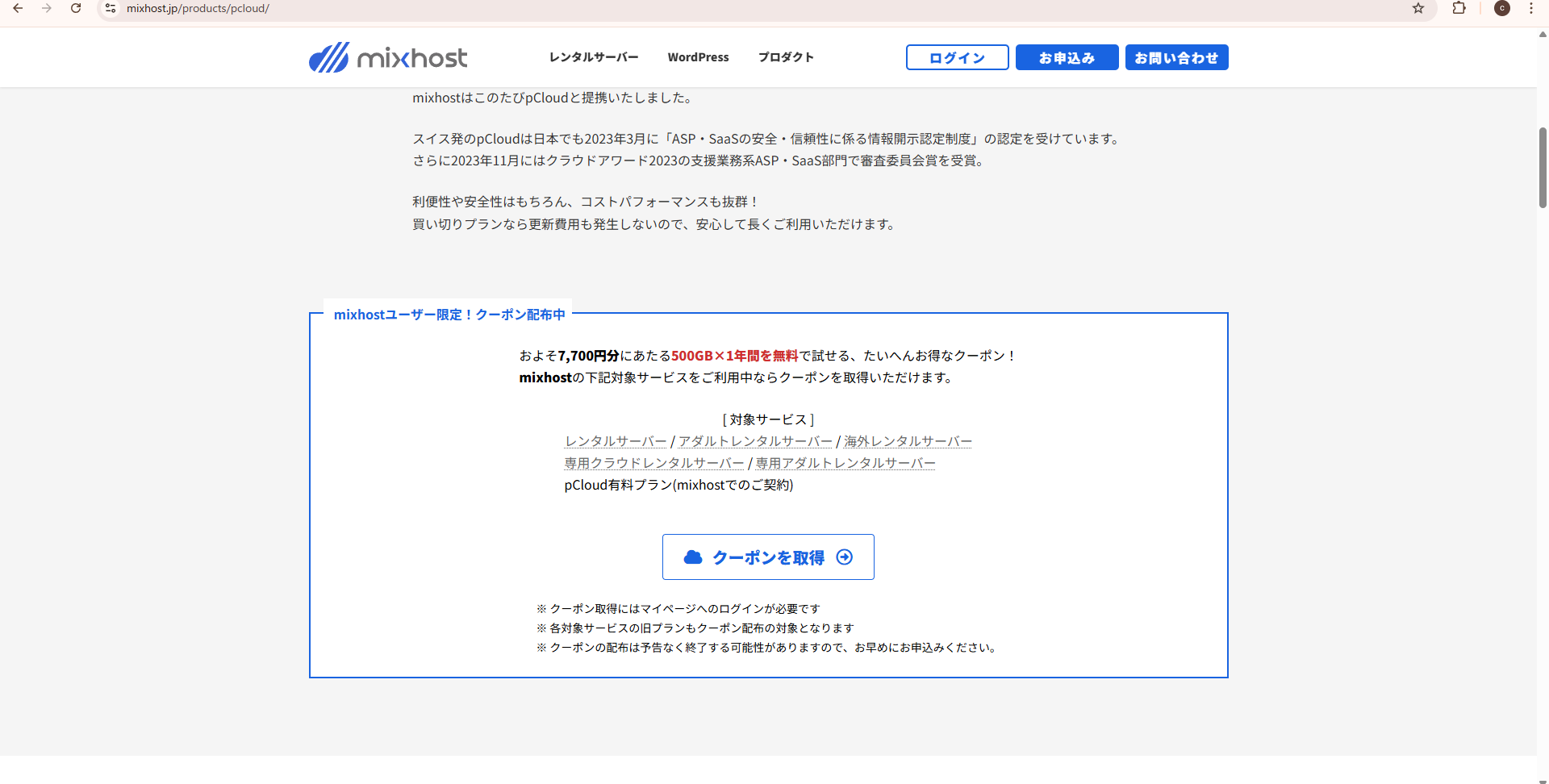Open the レンタルサーバー menu
Screen dimensions: 1549x784
[x=594, y=57]
